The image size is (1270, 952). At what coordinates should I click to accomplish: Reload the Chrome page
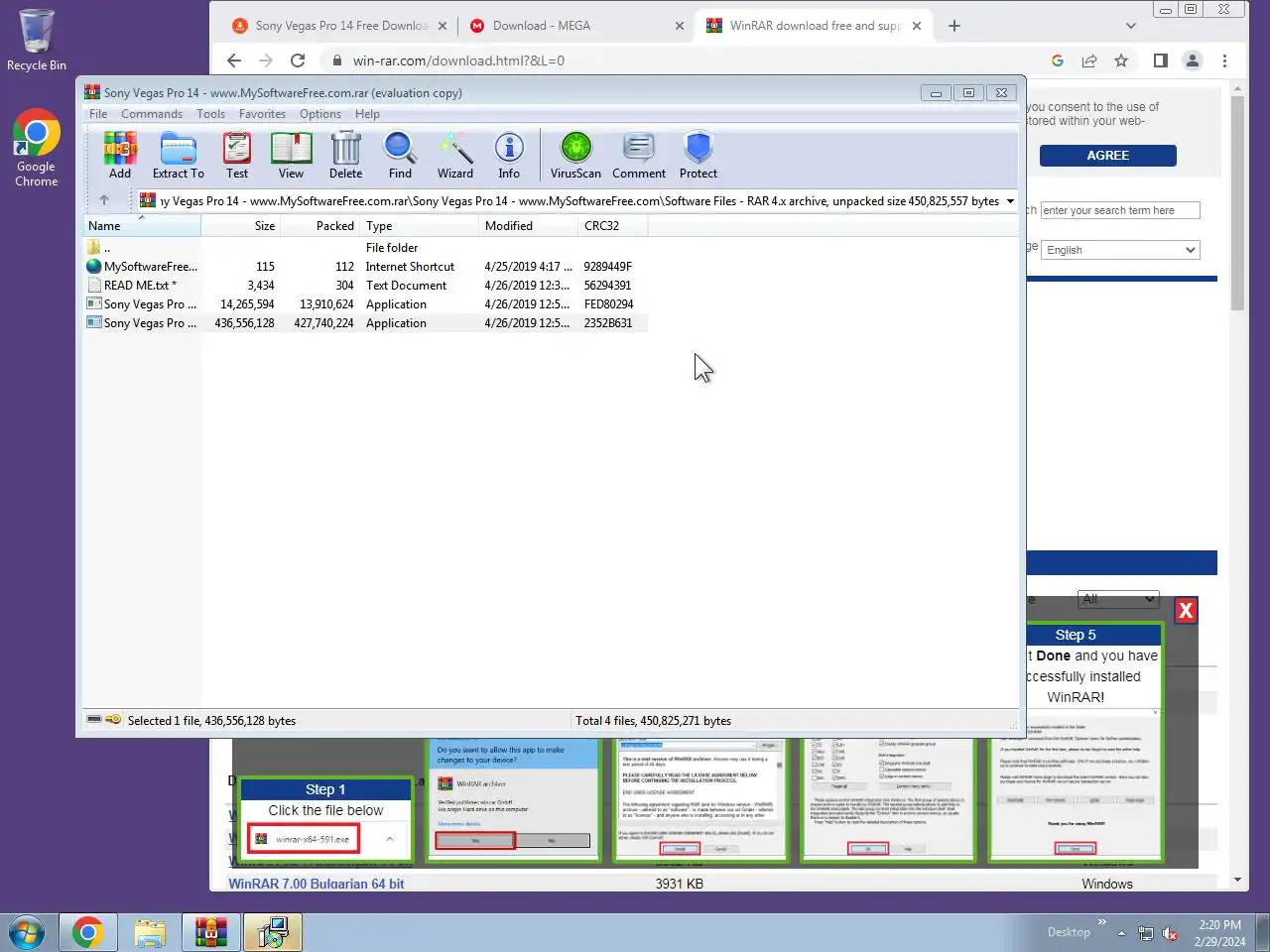[298, 60]
